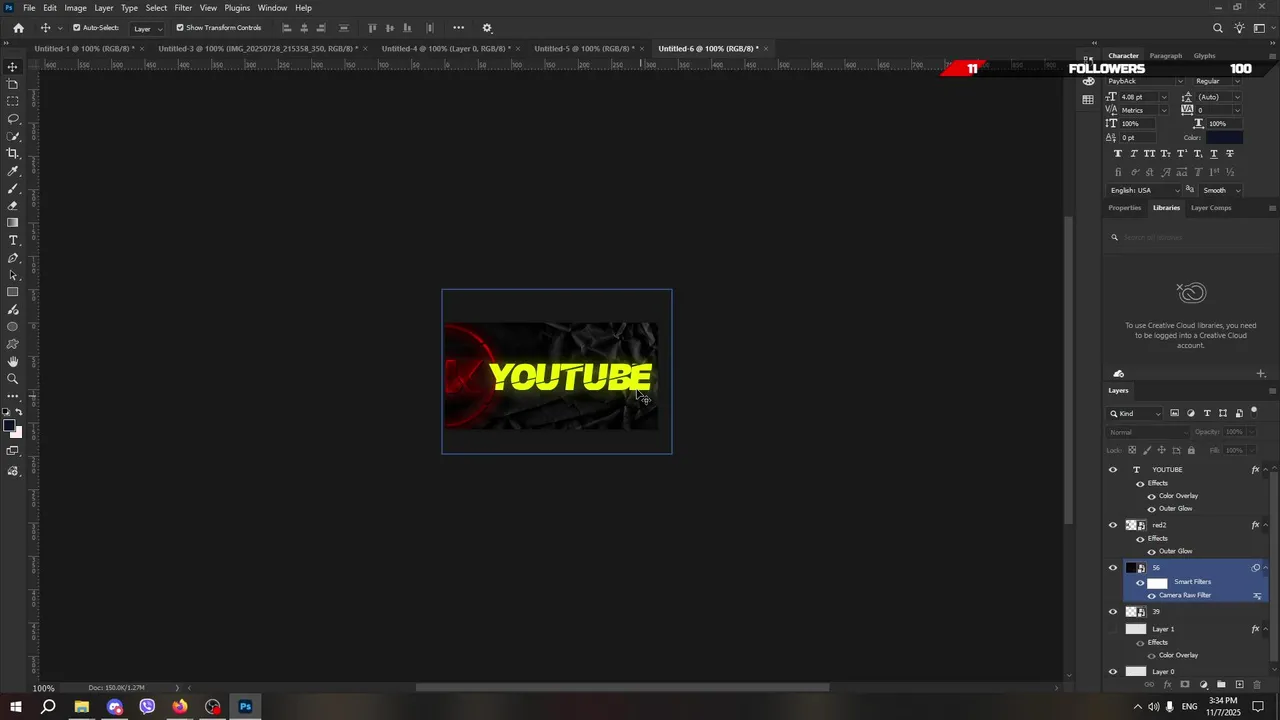Toggle Camera Raw Filter visibility eye

click(1151, 595)
